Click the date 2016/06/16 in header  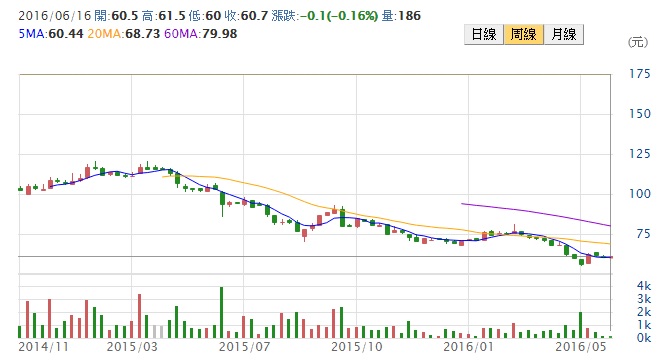pos(55,16)
